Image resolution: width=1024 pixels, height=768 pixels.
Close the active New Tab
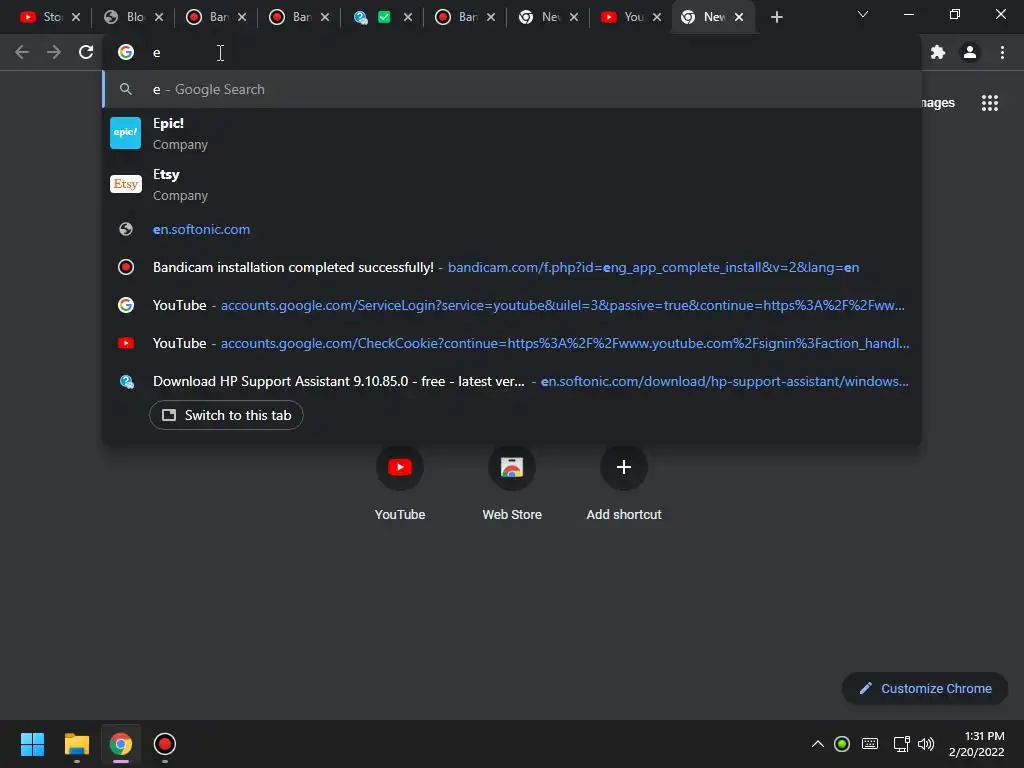739,17
